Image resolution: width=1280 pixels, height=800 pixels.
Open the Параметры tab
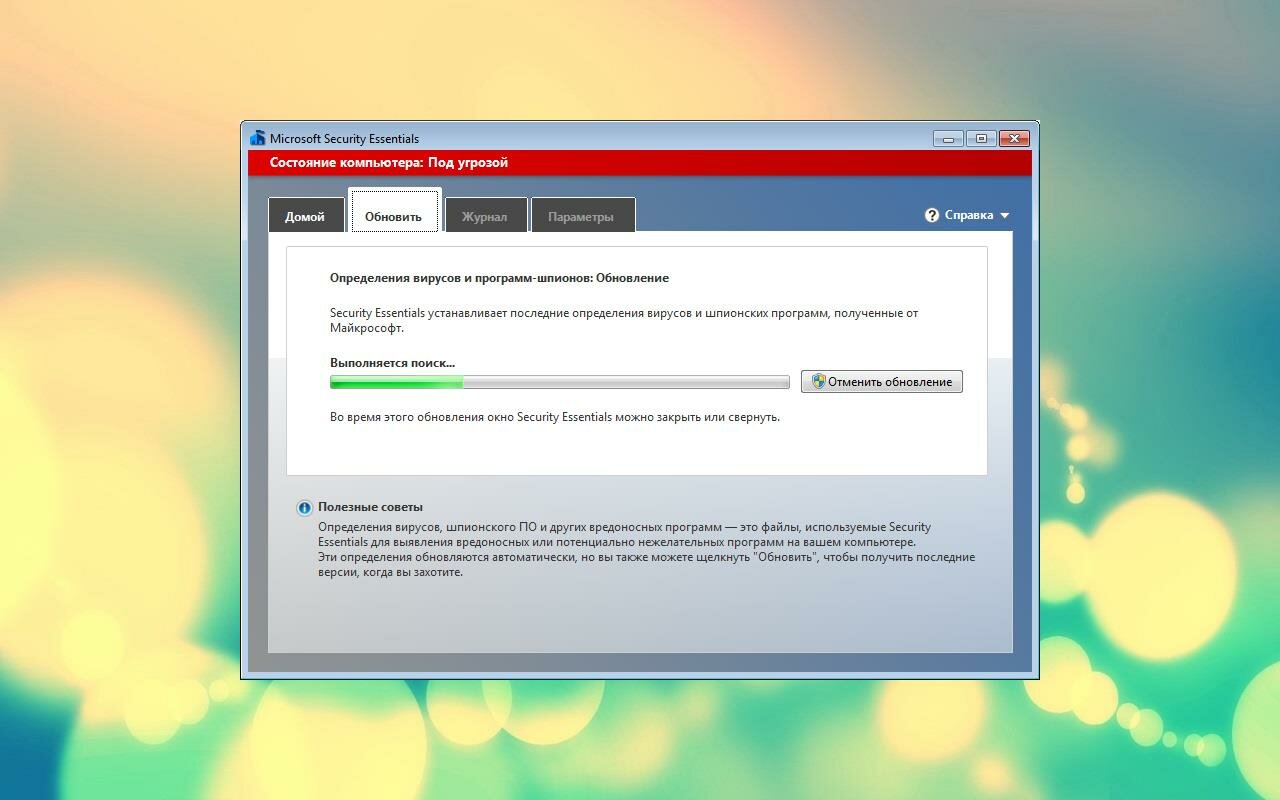581,215
